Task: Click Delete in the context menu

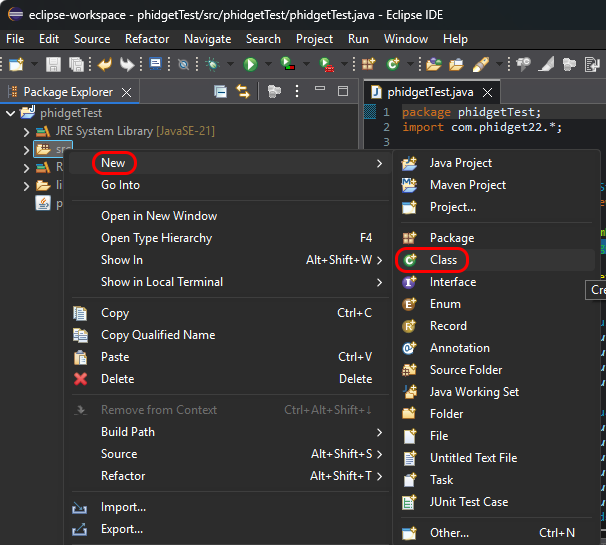Action: pyautogui.click(x=117, y=379)
